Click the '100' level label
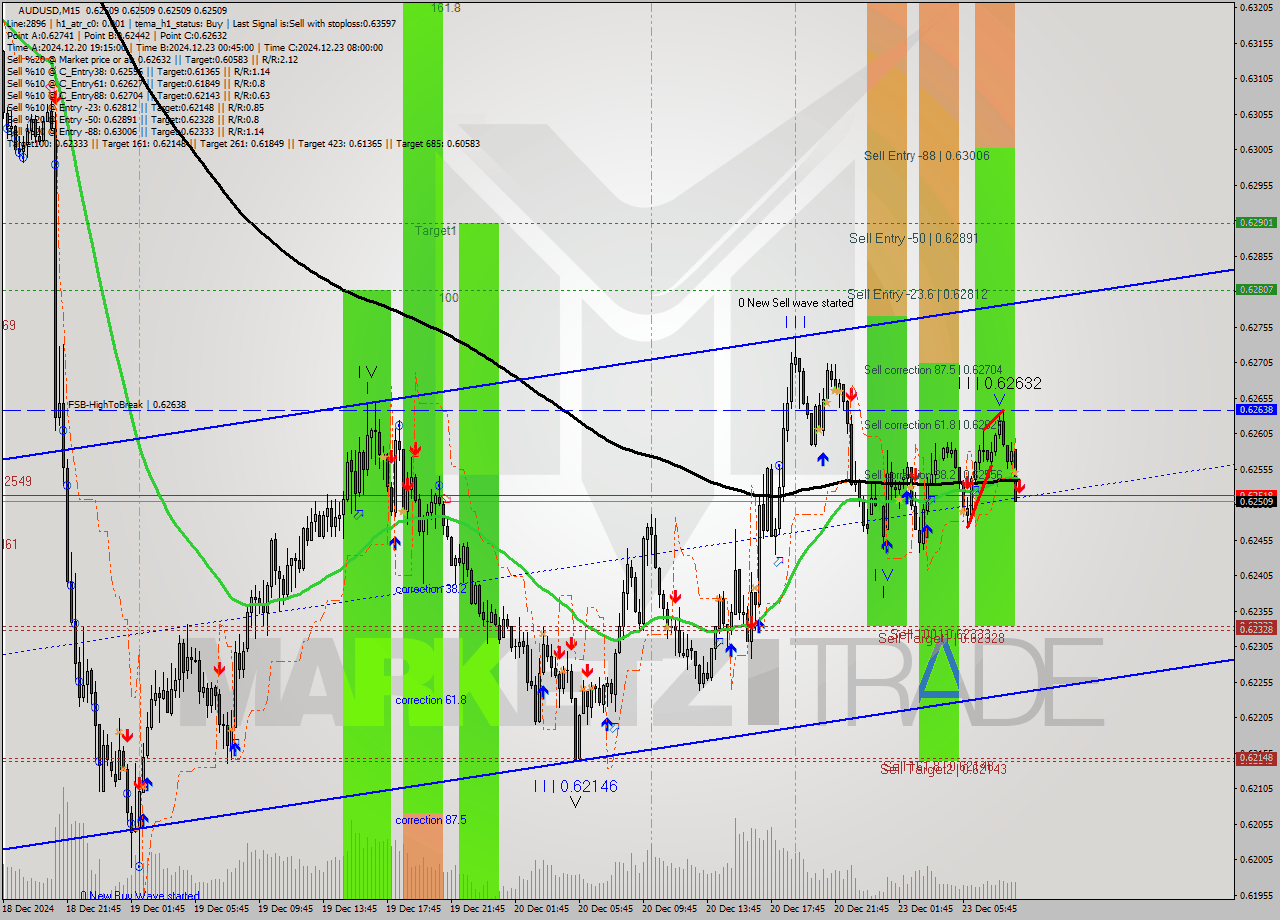This screenshot has width=1280, height=920. [449, 298]
